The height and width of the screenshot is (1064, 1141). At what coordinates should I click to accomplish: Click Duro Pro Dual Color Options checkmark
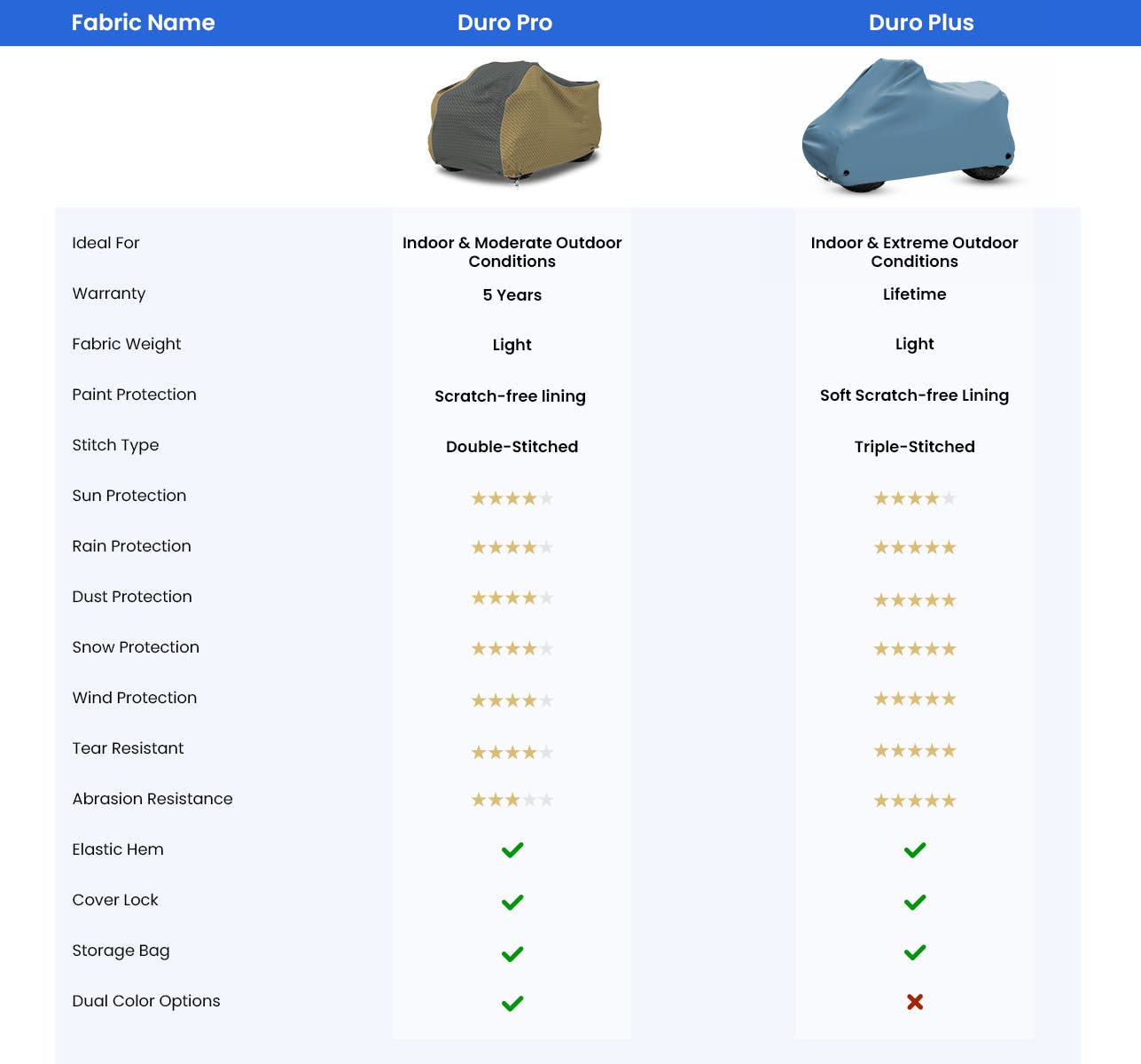tap(512, 1004)
